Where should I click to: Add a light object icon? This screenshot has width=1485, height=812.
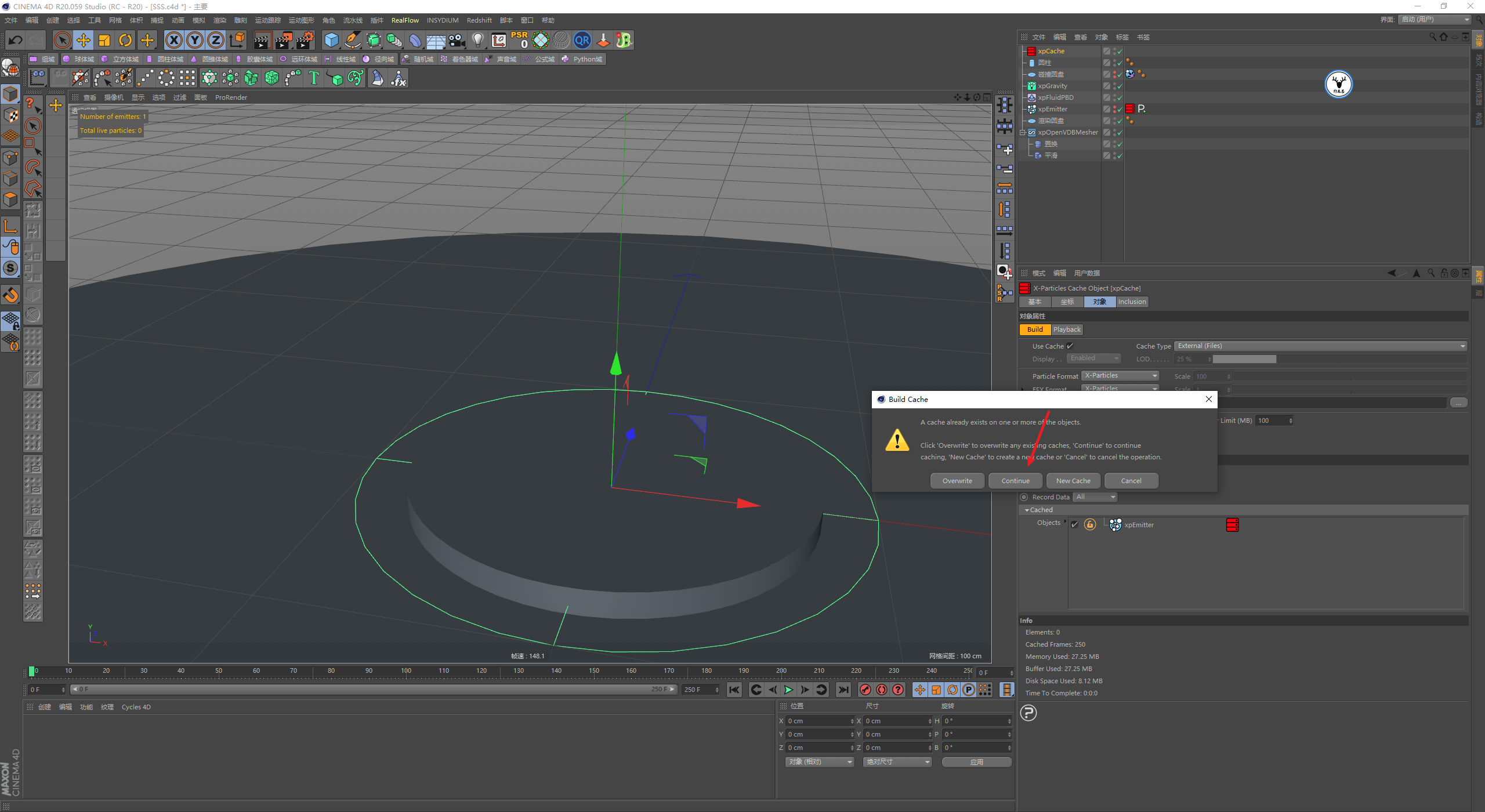pyautogui.click(x=477, y=40)
